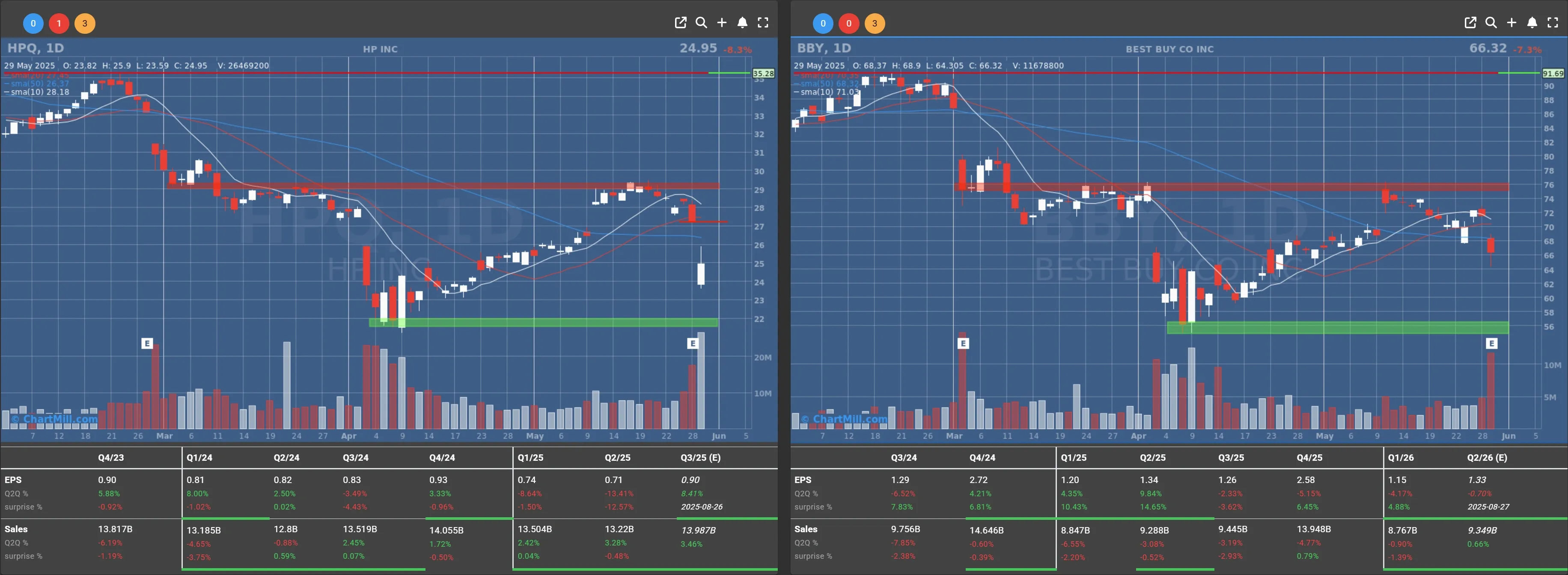Click the red 0 badge on BBY panel
1568x575 pixels.
(x=848, y=24)
